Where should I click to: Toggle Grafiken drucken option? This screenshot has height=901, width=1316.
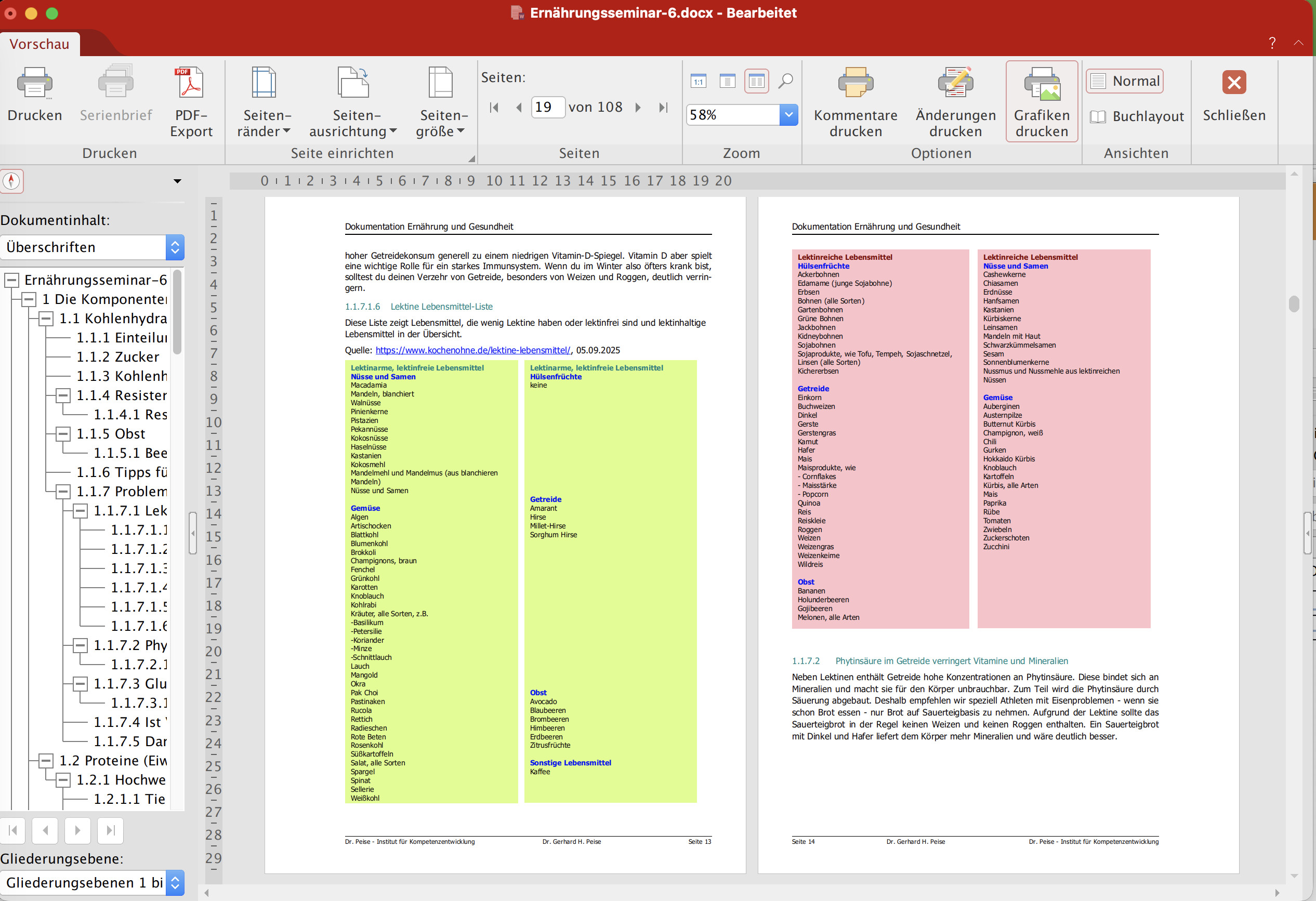point(1042,101)
